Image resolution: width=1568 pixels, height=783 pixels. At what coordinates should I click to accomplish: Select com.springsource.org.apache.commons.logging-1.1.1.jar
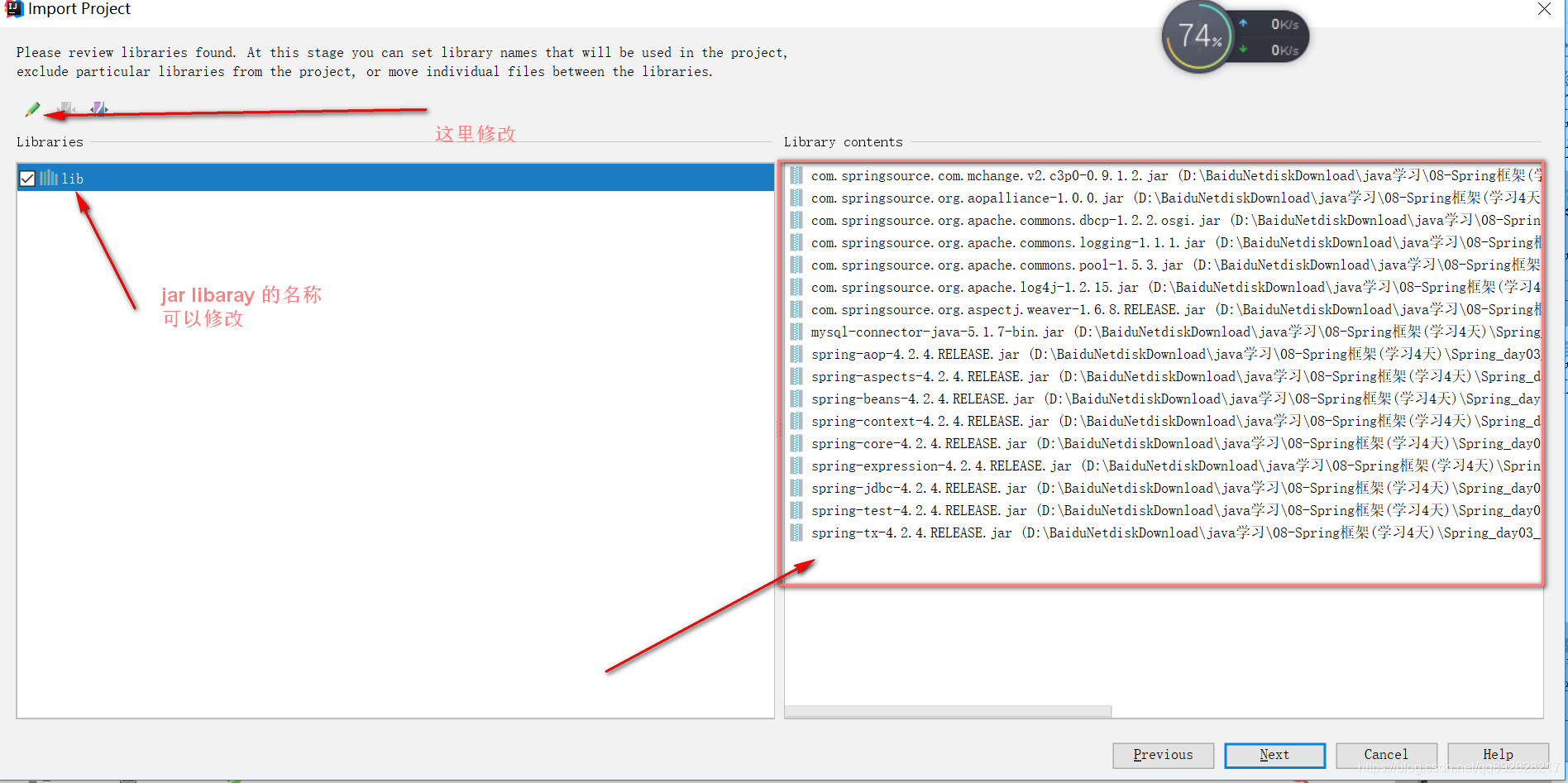coord(1164,242)
